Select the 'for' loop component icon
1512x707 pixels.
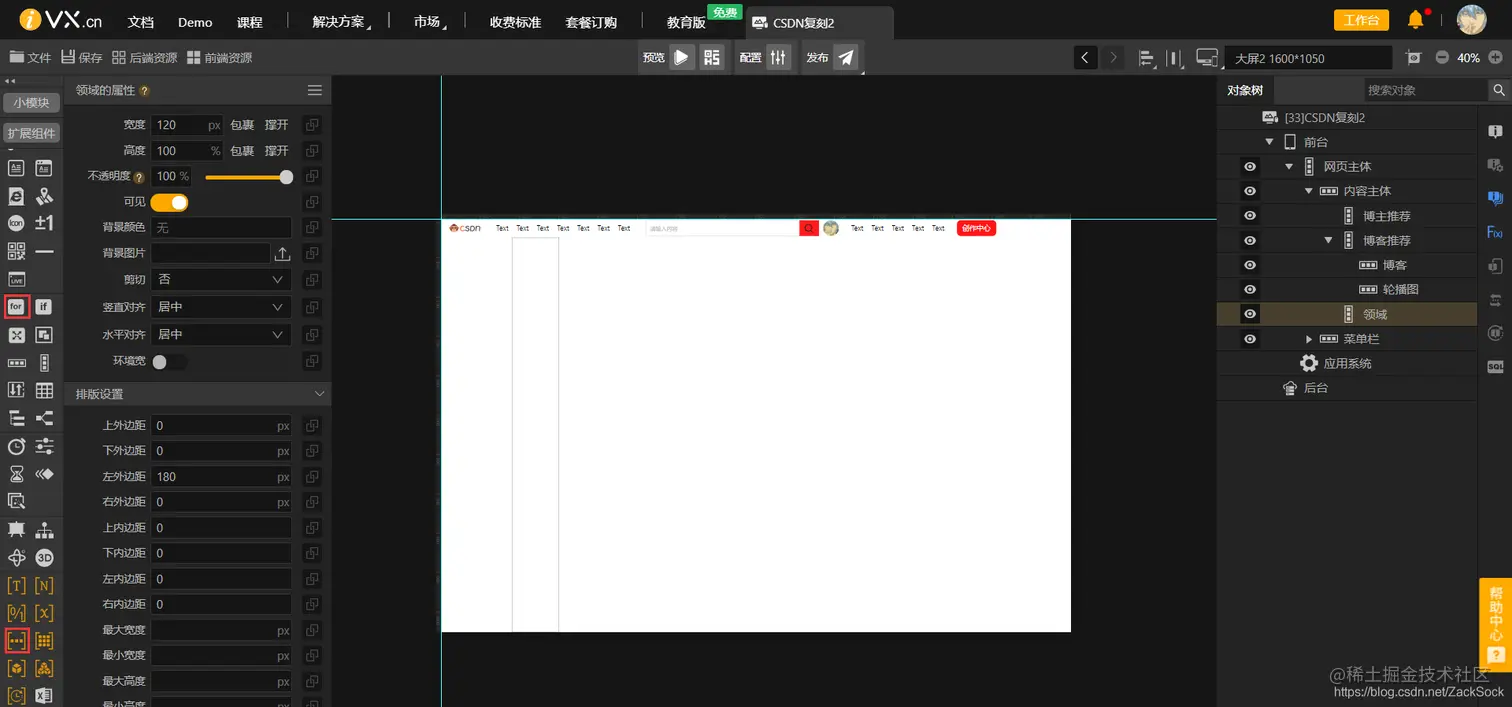[16, 307]
